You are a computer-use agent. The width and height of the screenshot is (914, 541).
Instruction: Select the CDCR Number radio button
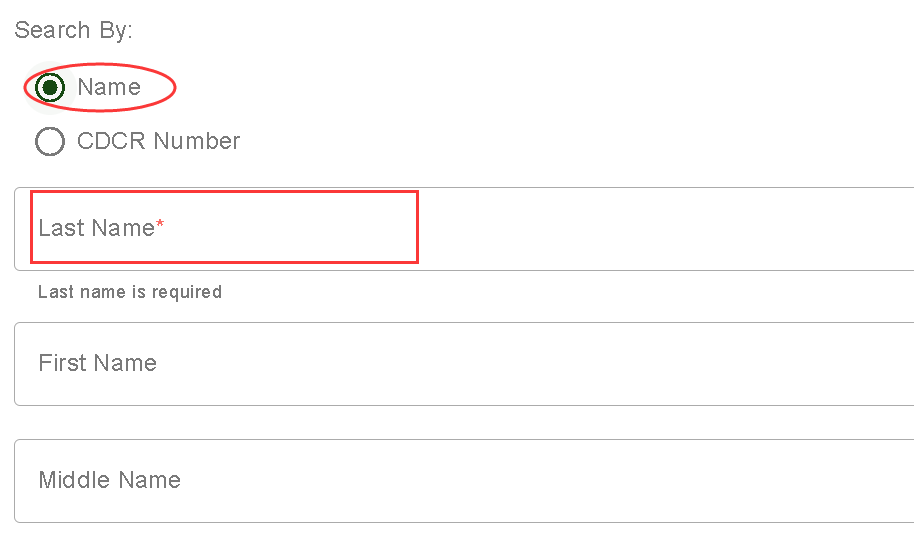point(50,142)
